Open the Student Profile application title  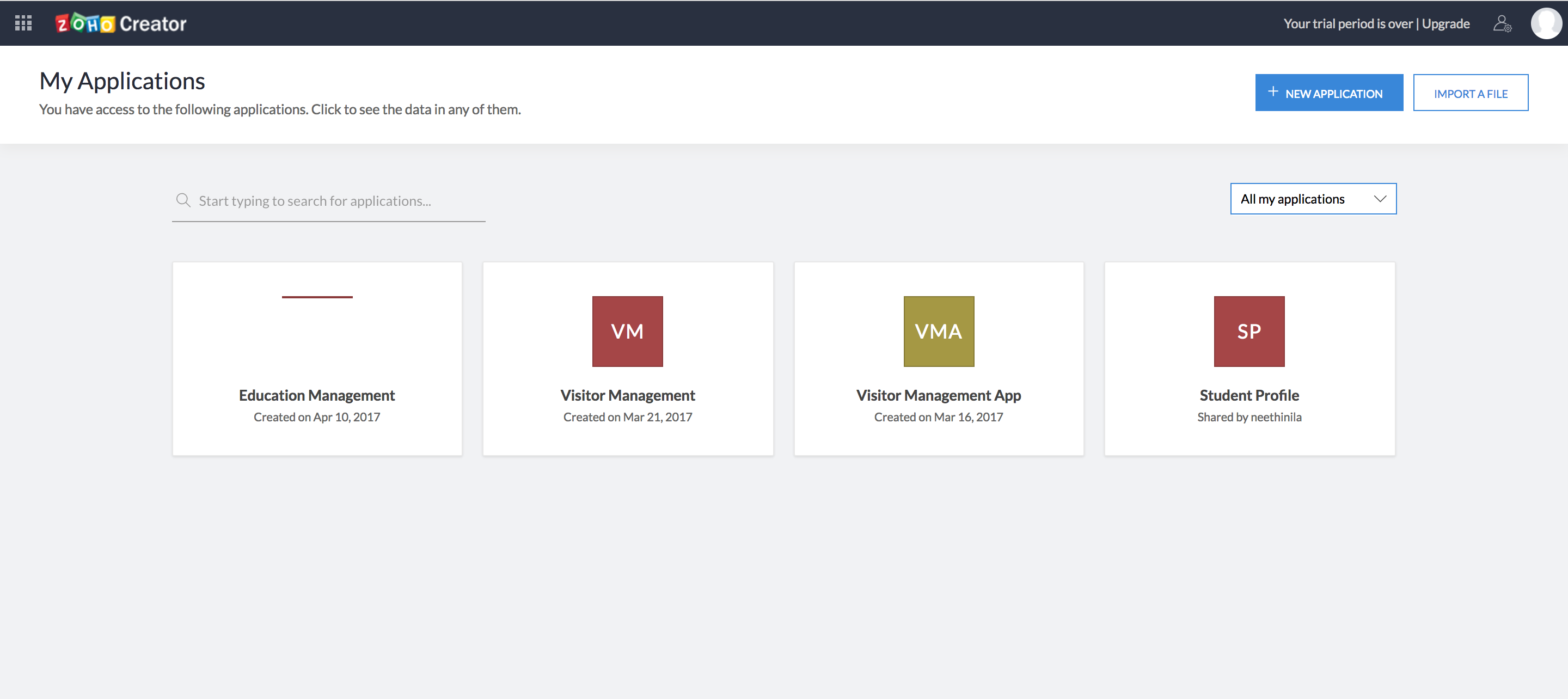tap(1249, 395)
